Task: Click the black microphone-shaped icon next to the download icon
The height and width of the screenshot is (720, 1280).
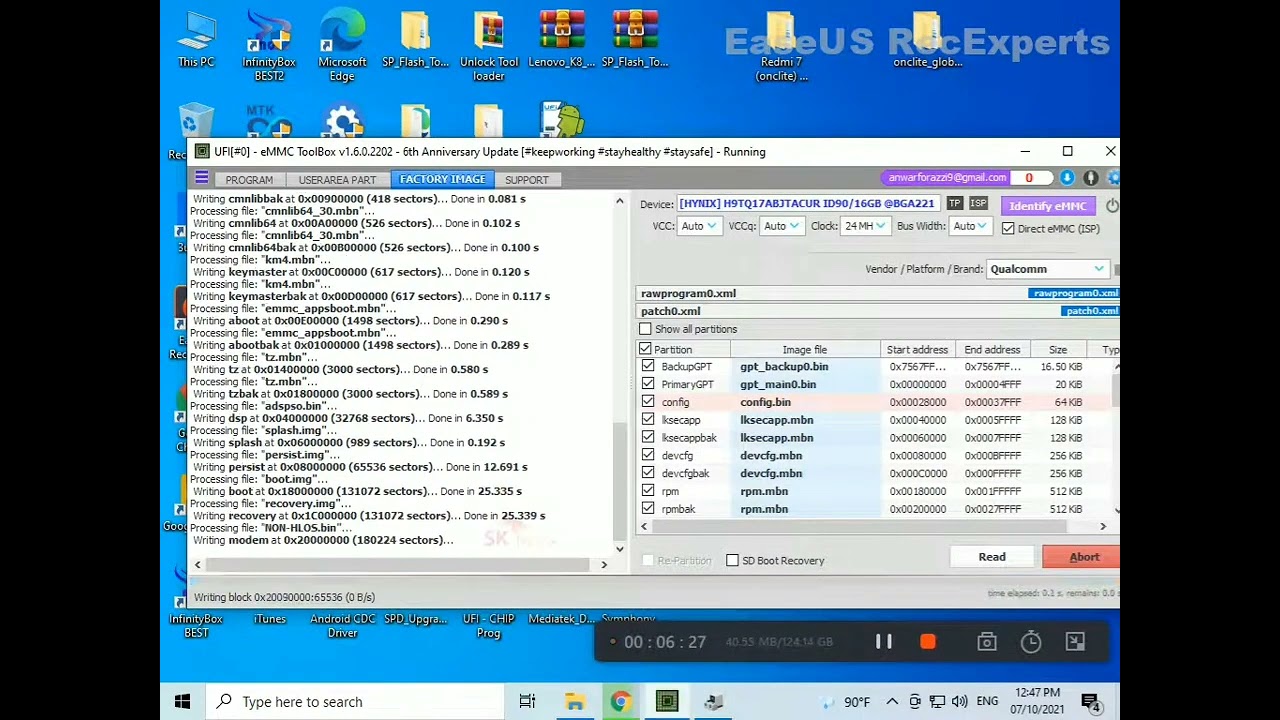Action: tap(1091, 178)
